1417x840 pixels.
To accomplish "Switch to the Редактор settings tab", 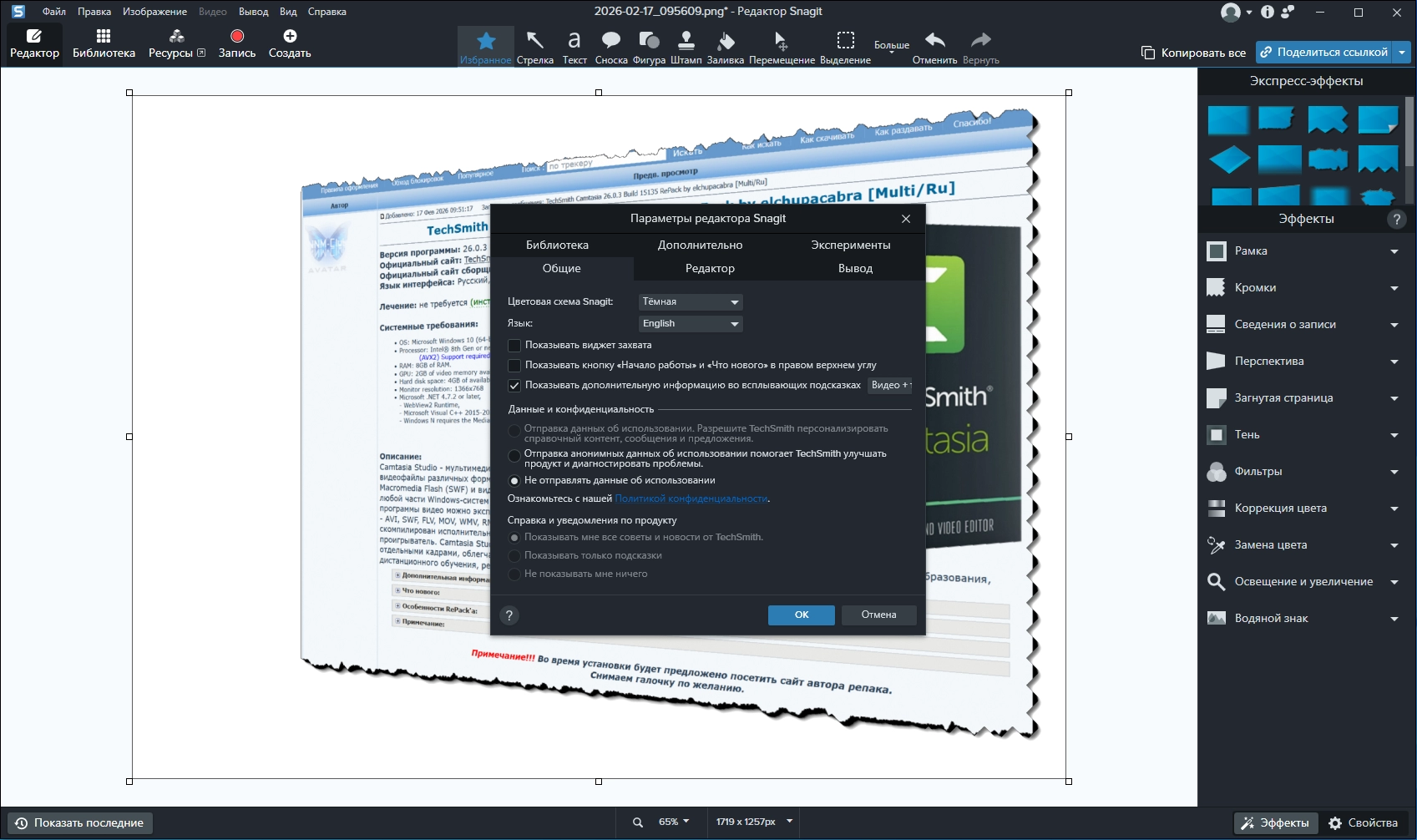I will (710, 269).
